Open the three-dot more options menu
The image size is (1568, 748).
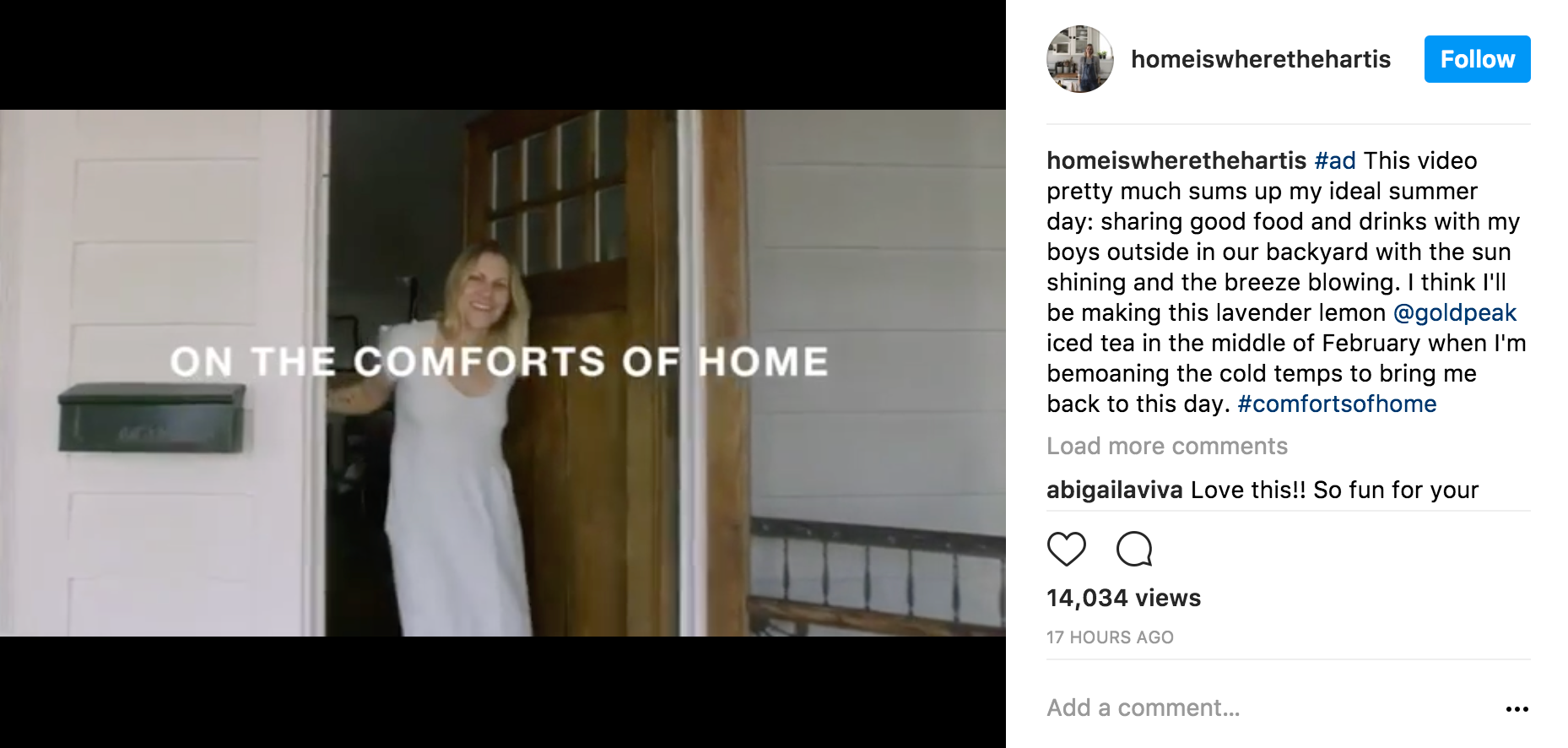pos(1517,709)
